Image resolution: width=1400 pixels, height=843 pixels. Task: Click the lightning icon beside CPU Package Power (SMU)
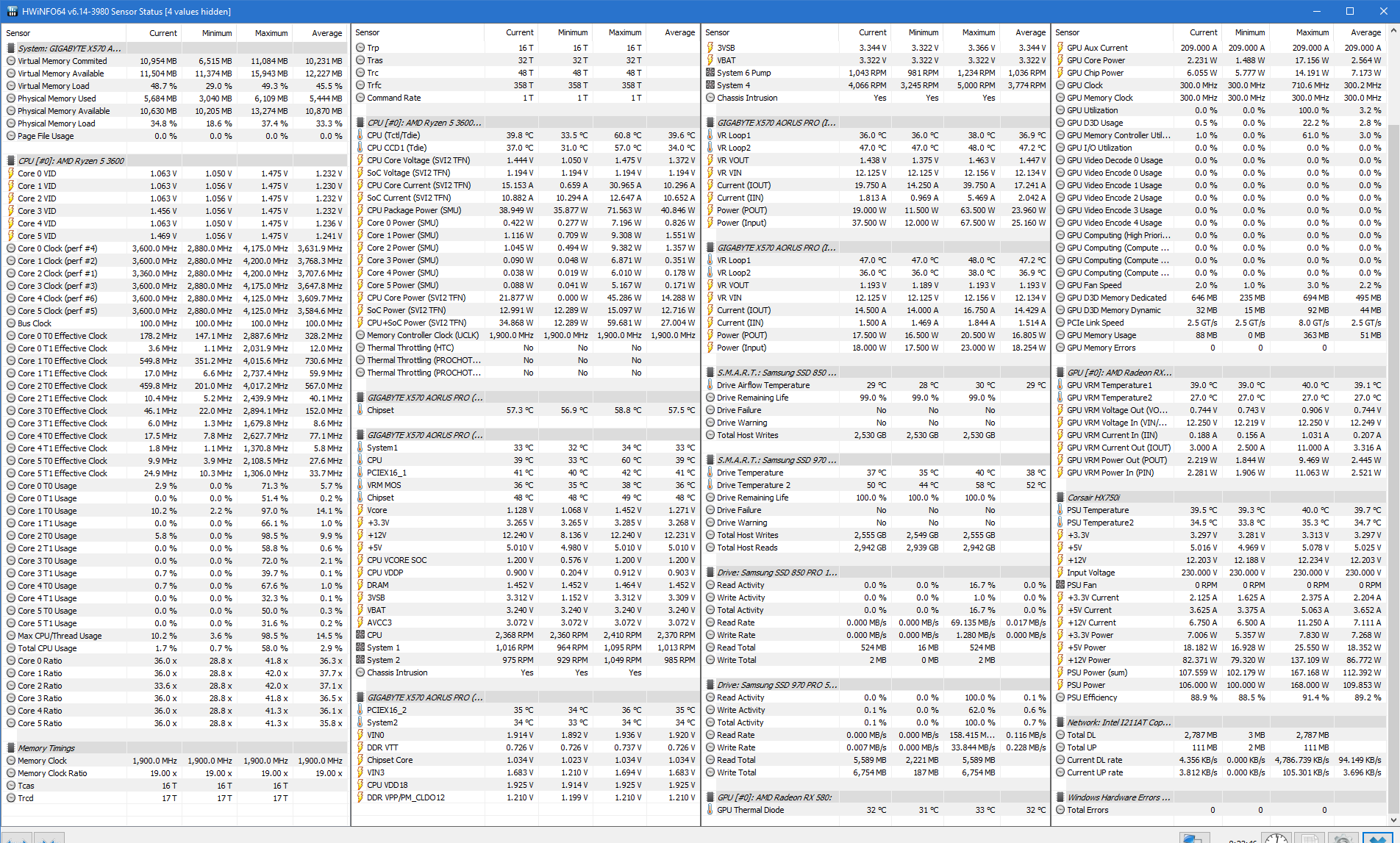[x=360, y=210]
